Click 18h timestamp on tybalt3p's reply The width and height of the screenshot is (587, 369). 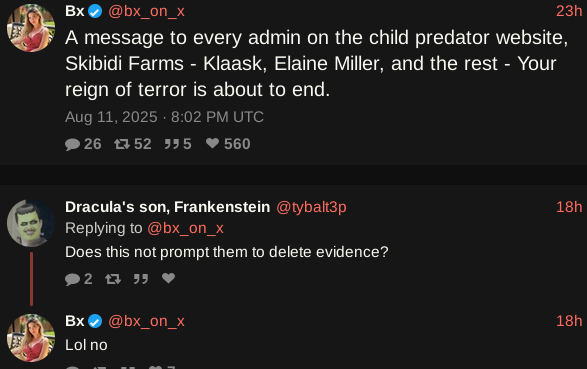(x=569, y=207)
